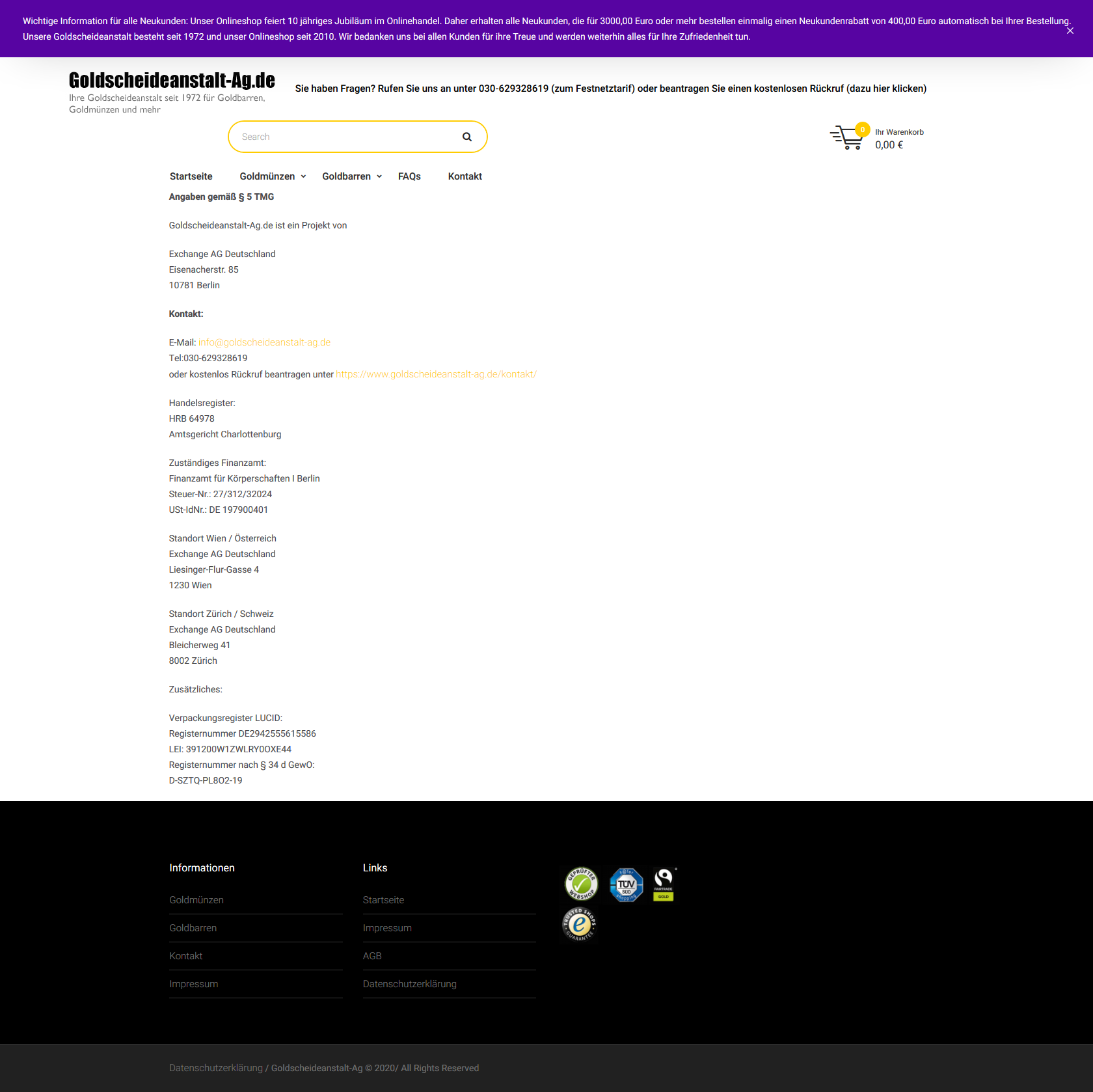This screenshot has height=1092, width=1093.
Task: Click the info@goldscheideanstalt-ag.de email link
Action: pyautogui.click(x=264, y=342)
